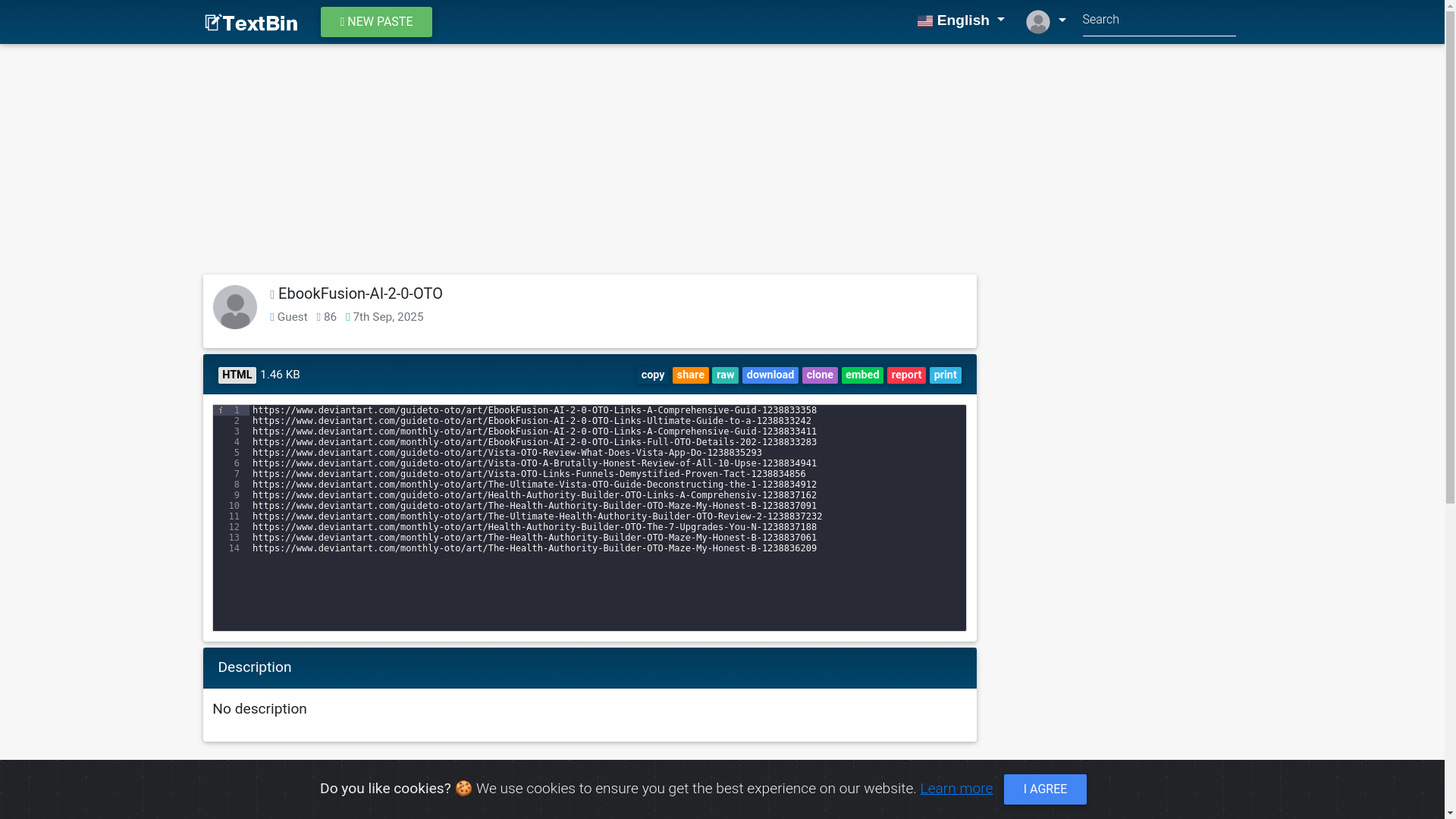Click the 86 views counter
Screen dimensions: 1456x819
click(330, 317)
